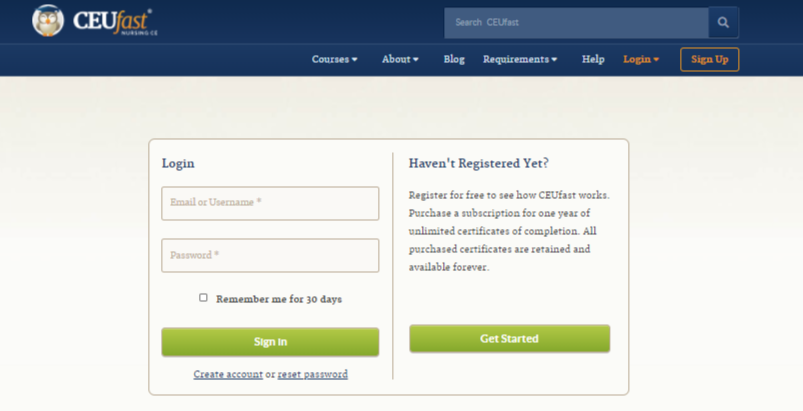The height and width of the screenshot is (411, 803).
Task: Click the green Sign In button
Action: pos(270,342)
